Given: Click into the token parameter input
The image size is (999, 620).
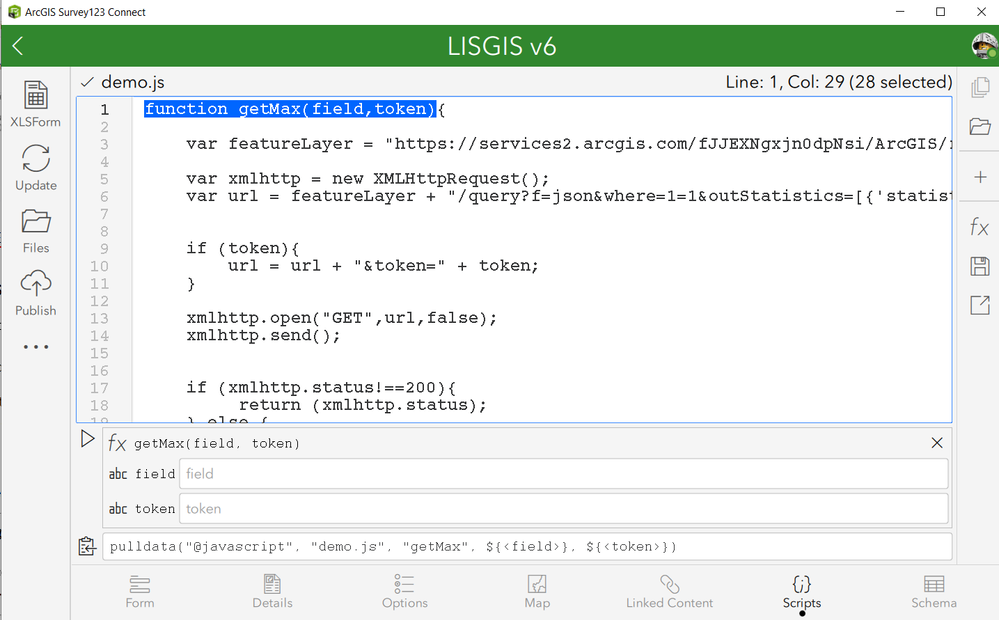Looking at the screenshot, I should (x=563, y=509).
